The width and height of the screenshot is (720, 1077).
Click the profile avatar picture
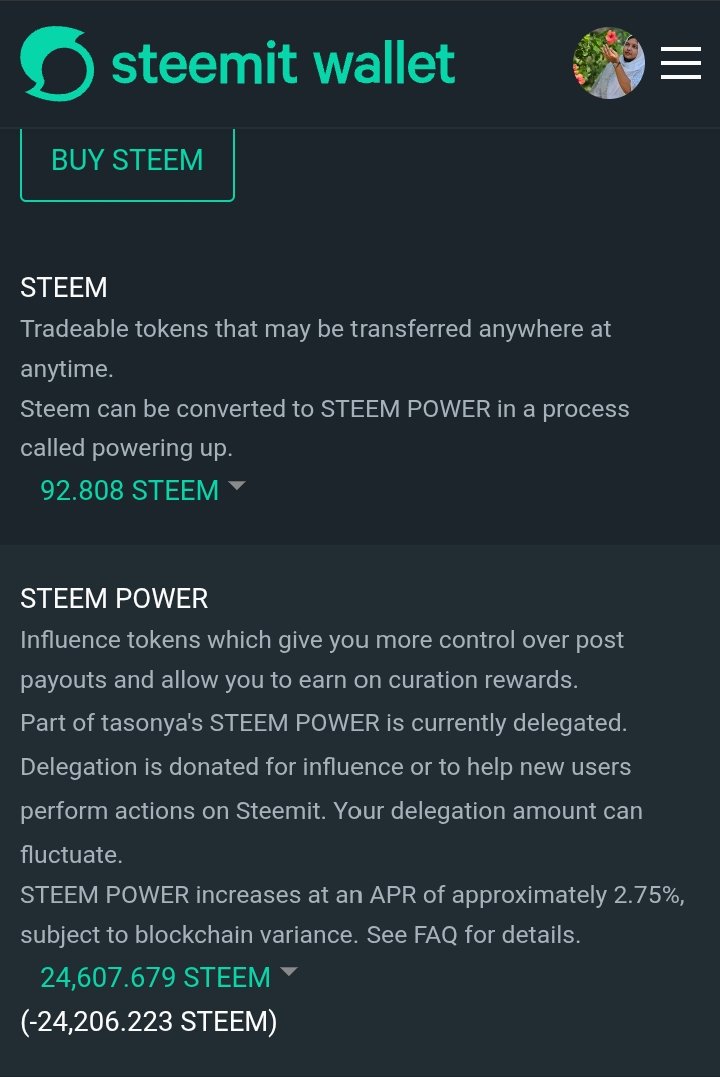point(608,63)
